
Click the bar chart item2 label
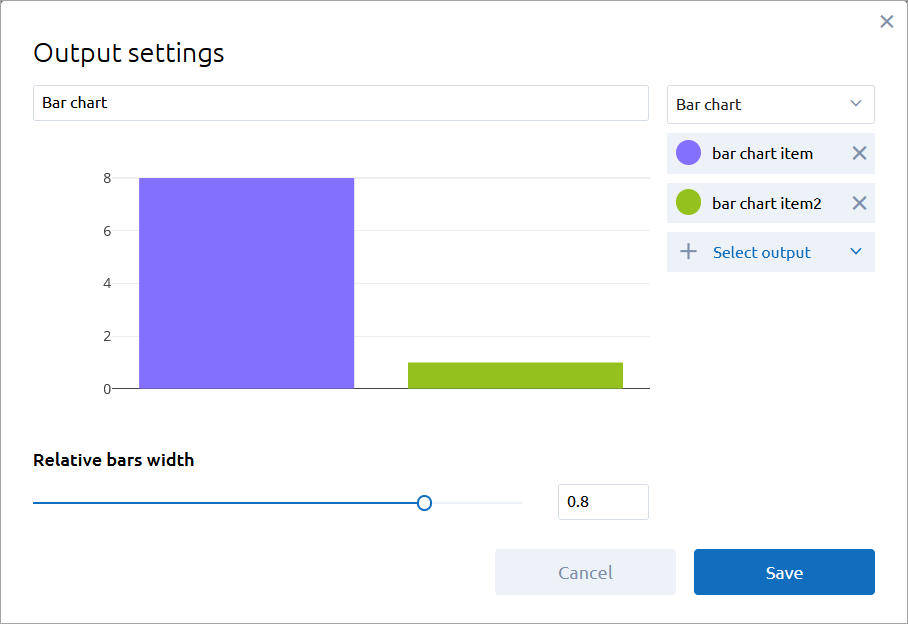pos(767,203)
